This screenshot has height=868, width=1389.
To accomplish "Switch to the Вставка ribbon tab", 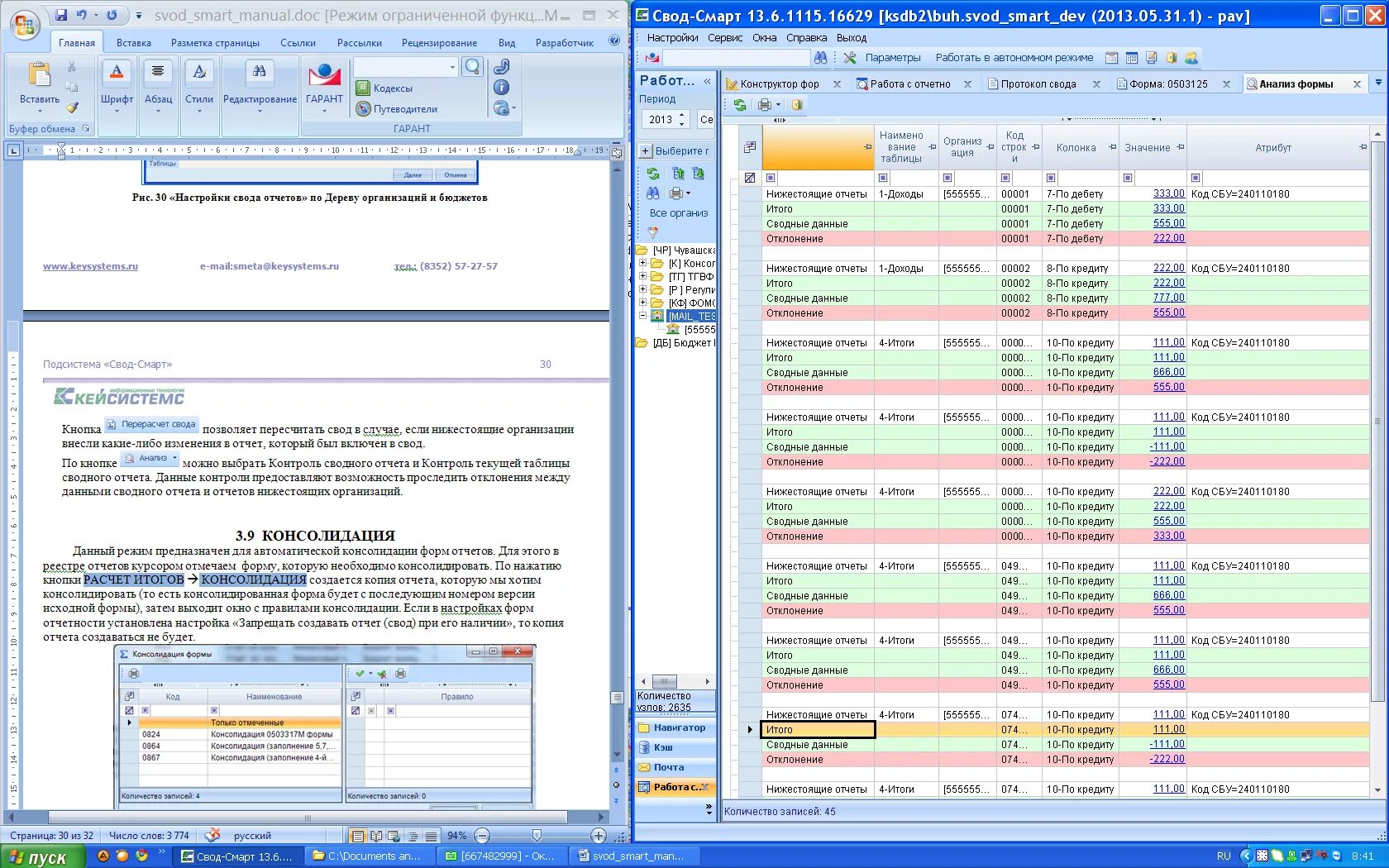I will click(x=134, y=43).
